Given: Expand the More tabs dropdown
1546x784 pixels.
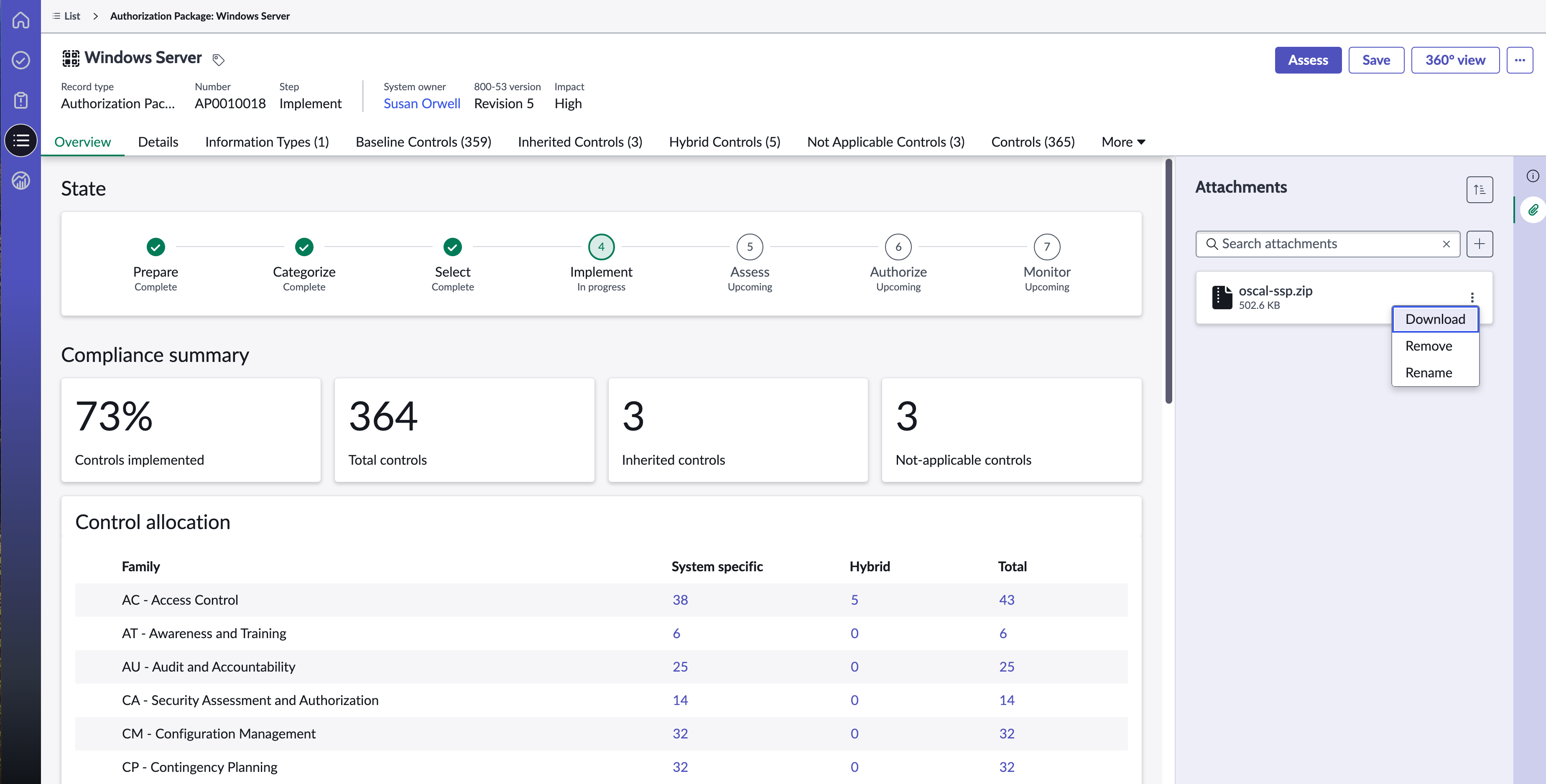Looking at the screenshot, I should coord(1123,142).
